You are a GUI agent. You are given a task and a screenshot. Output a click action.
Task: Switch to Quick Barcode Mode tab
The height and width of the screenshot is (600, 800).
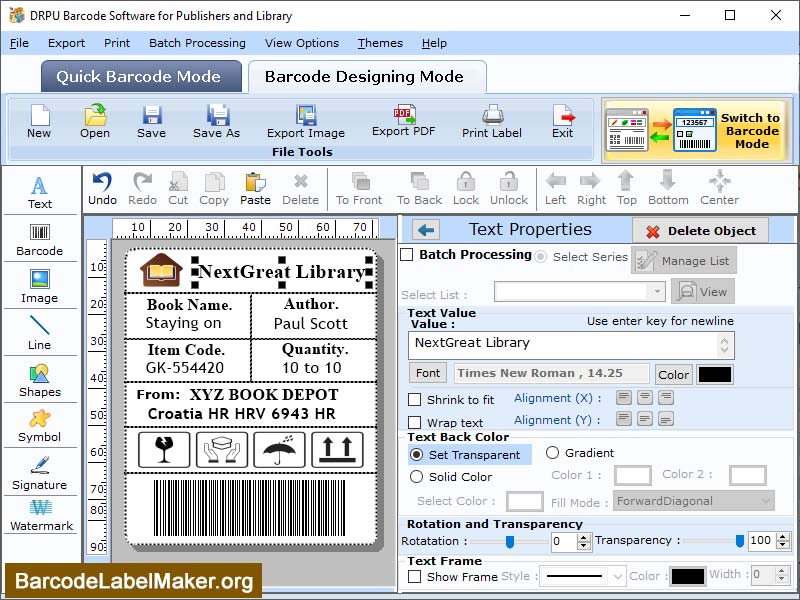[140, 76]
